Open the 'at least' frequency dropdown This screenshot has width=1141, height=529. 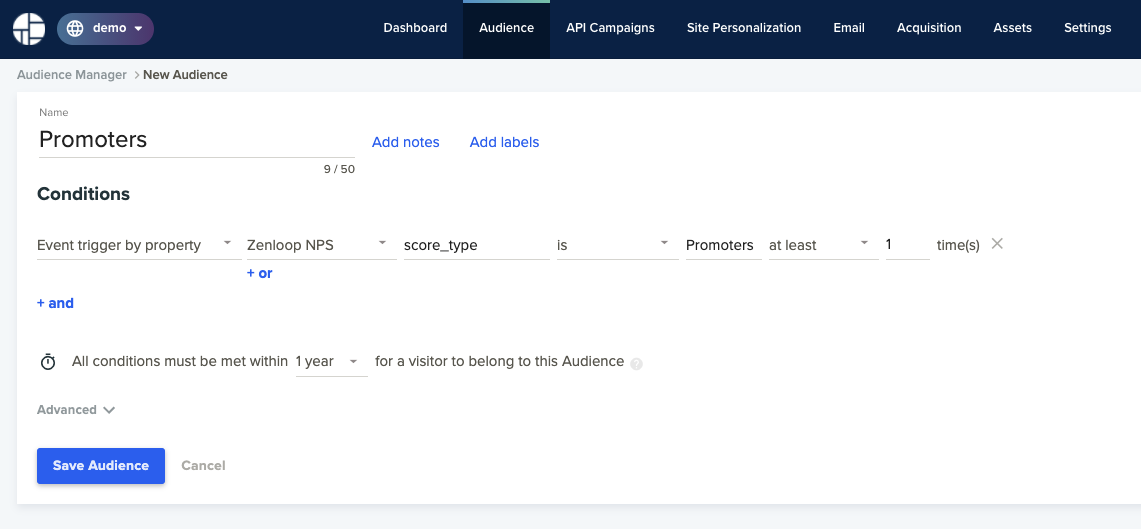pyautogui.click(x=823, y=245)
